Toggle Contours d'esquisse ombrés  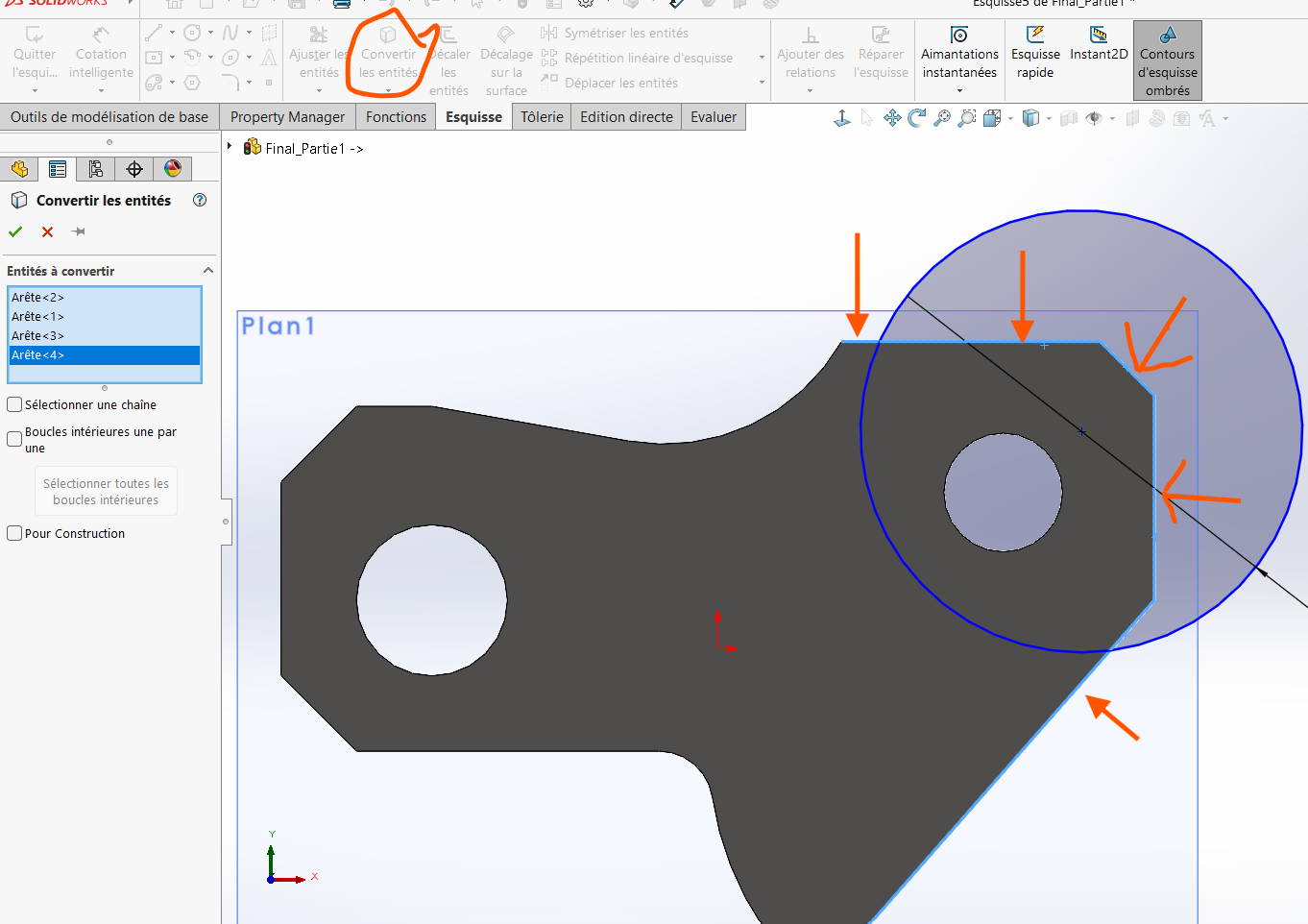[x=1168, y=61]
